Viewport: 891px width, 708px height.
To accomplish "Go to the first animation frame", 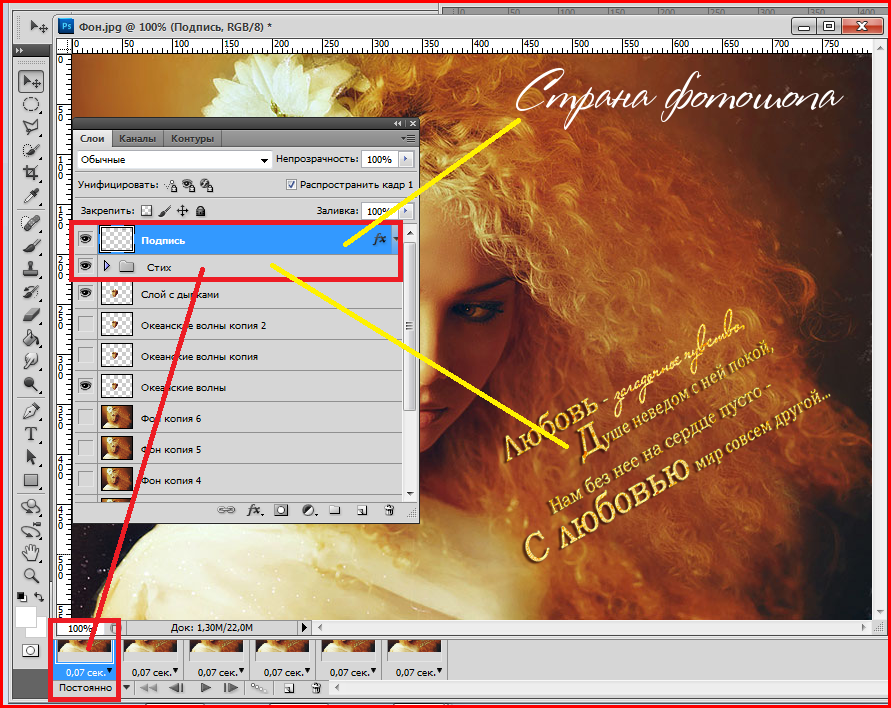I will (x=148, y=688).
